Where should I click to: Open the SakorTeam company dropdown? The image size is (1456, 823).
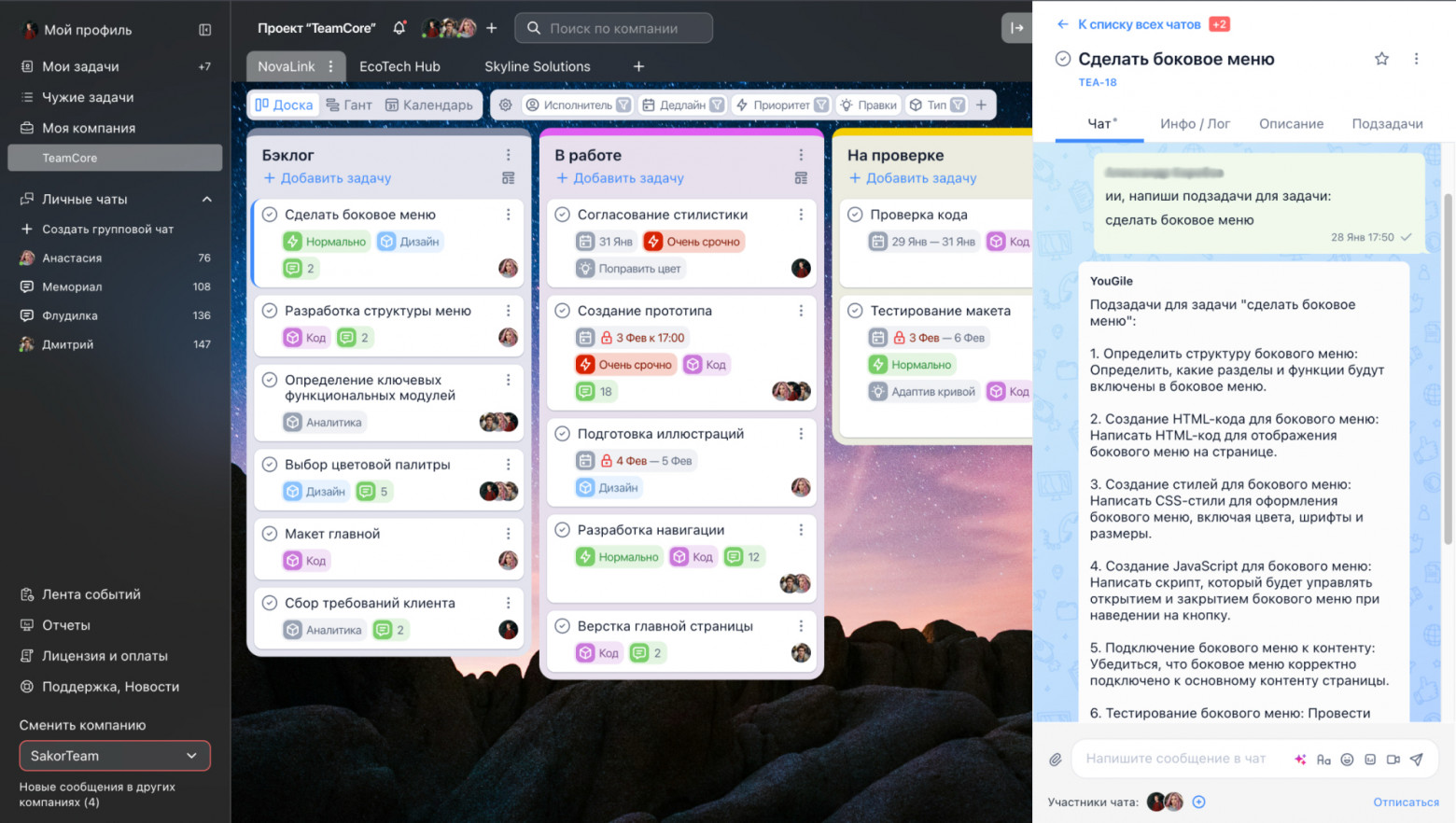pos(115,756)
